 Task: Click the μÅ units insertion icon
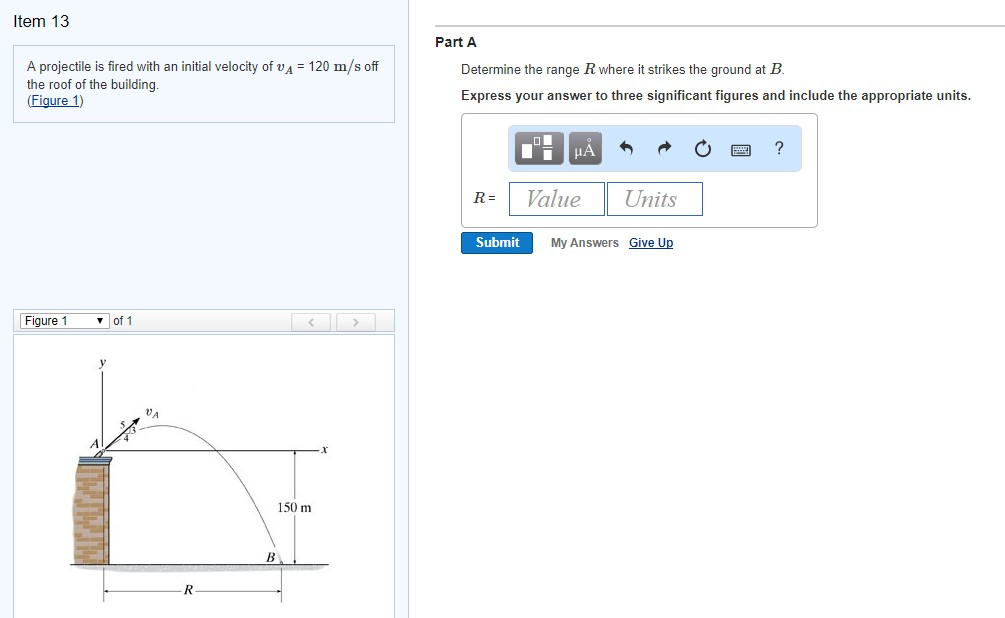pos(584,148)
